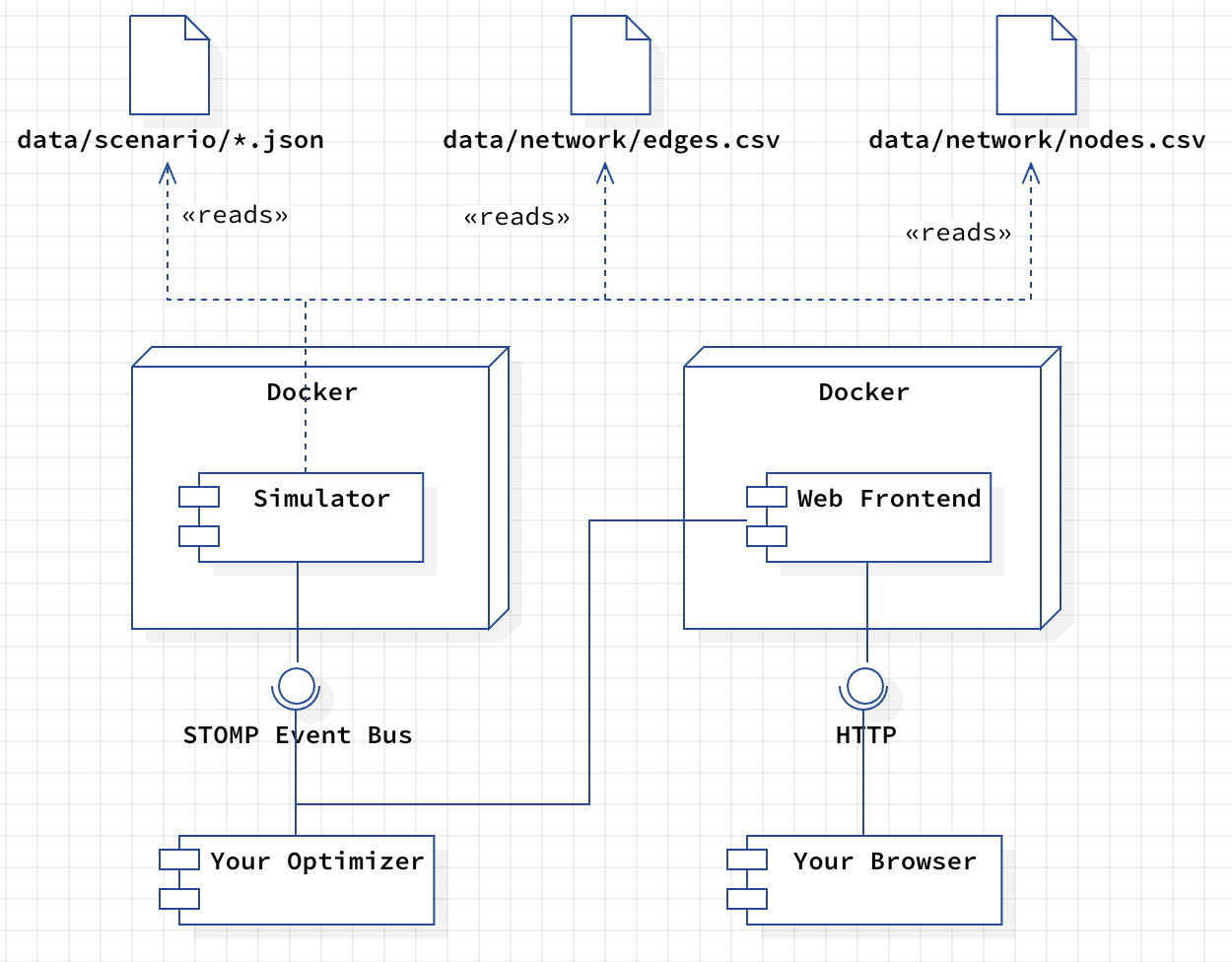Viewport: 1232px width, 962px height.
Task: Click the port icon on Web Frontend
Action: tap(768, 498)
